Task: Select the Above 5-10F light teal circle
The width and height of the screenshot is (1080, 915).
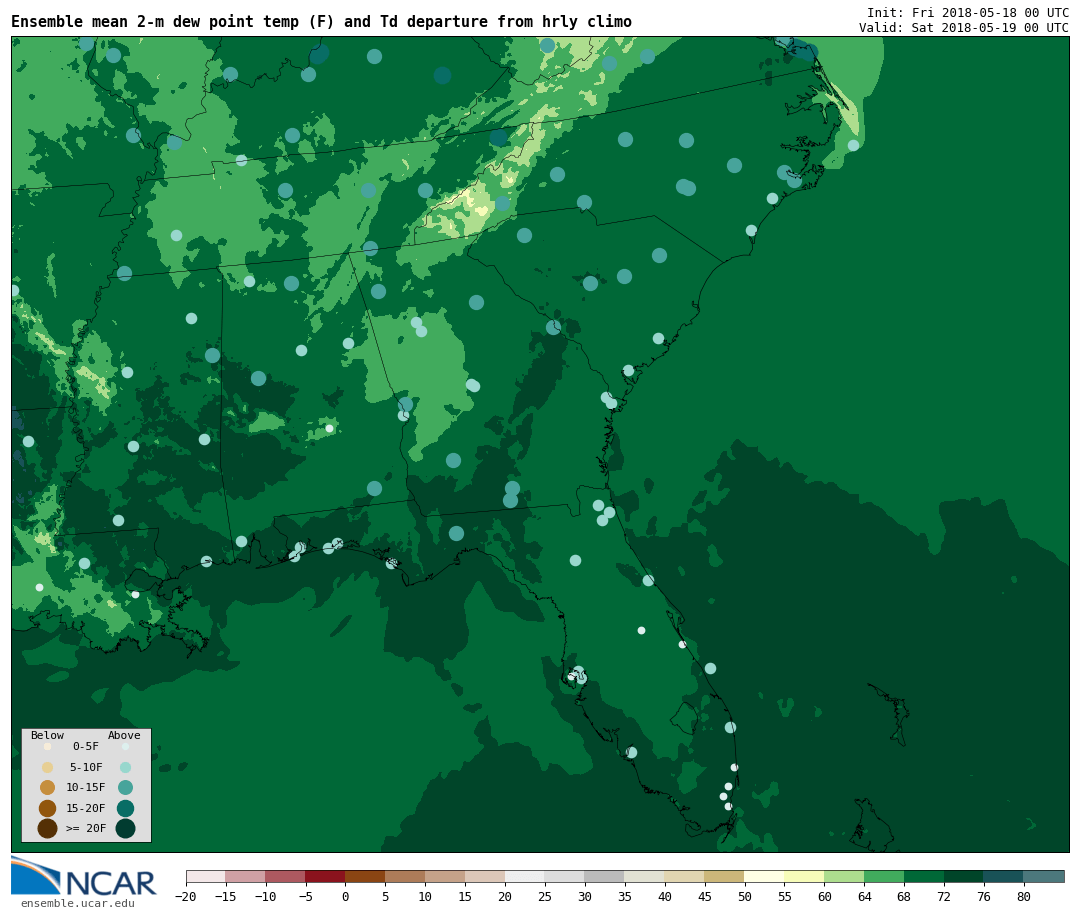Action: 125,767
